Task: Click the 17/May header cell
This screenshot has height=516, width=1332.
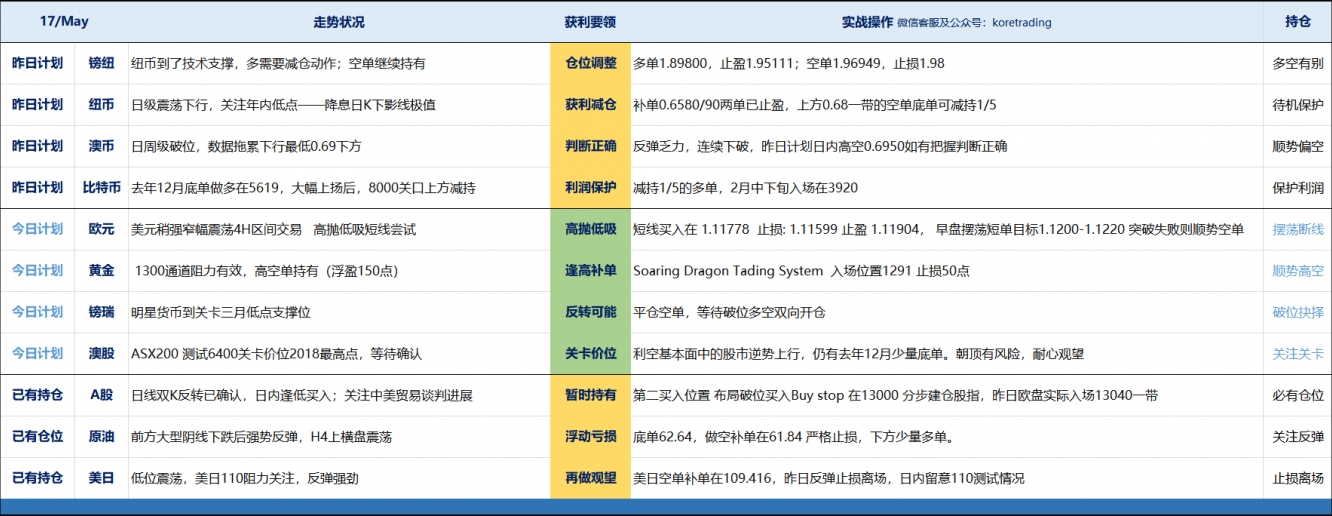Action: (x=64, y=22)
